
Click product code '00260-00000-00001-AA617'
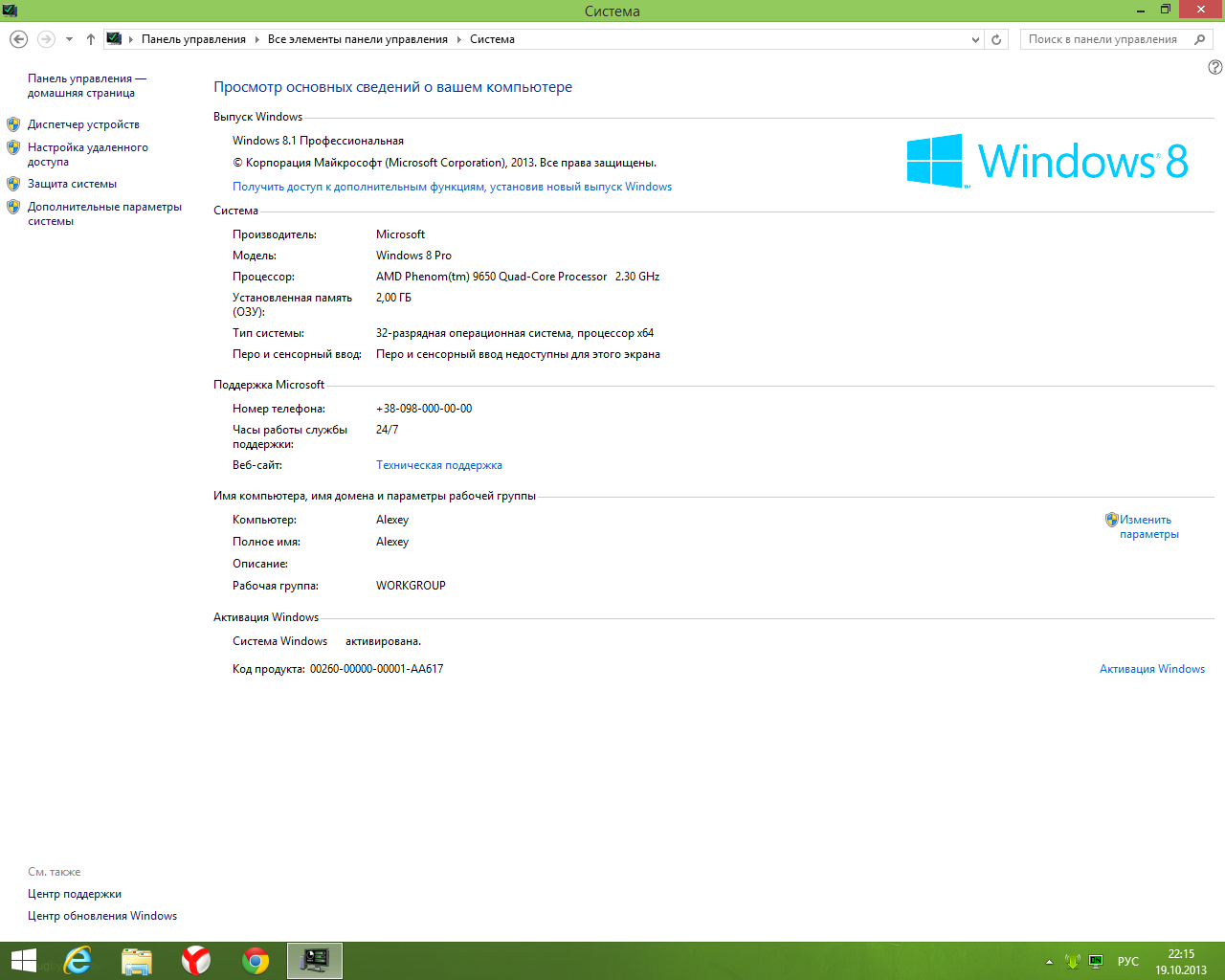tap(377, 669)
